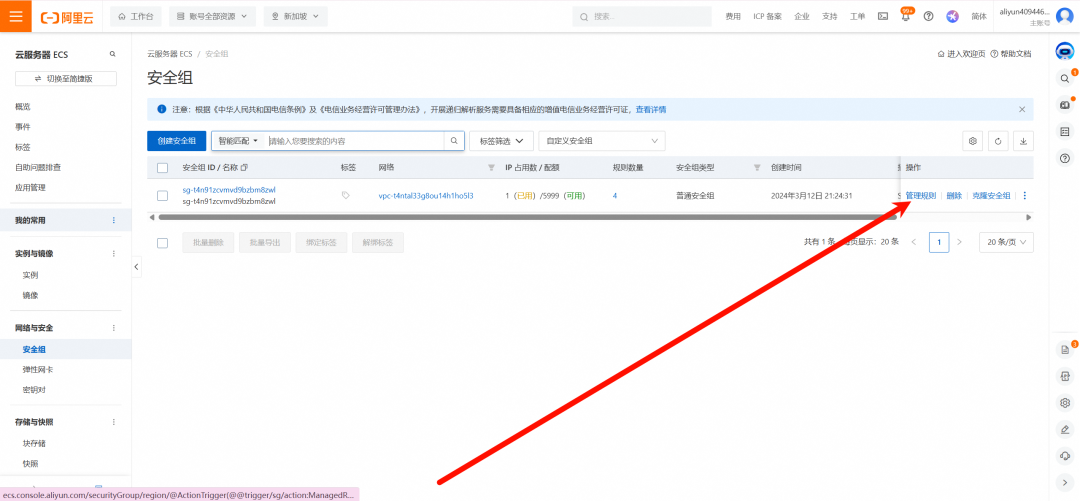Click 管理规则 for the security group

[x=921, y=196]
